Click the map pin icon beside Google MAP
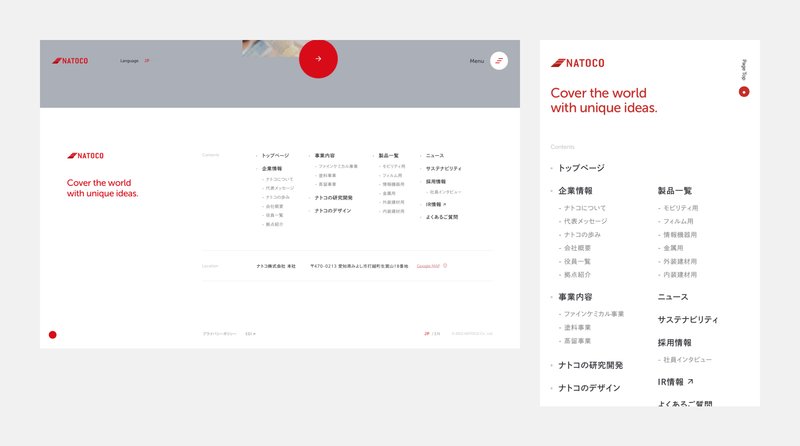 point(445,266)
